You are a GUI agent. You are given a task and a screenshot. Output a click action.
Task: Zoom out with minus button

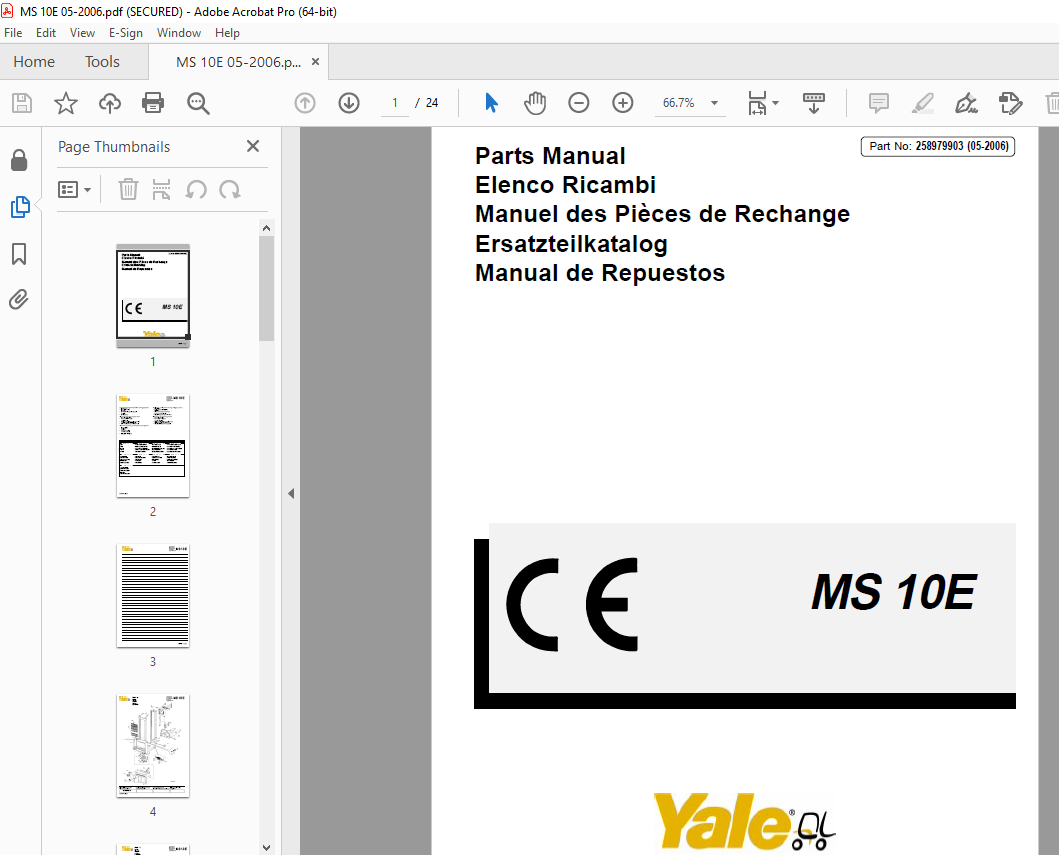point(579,103)
